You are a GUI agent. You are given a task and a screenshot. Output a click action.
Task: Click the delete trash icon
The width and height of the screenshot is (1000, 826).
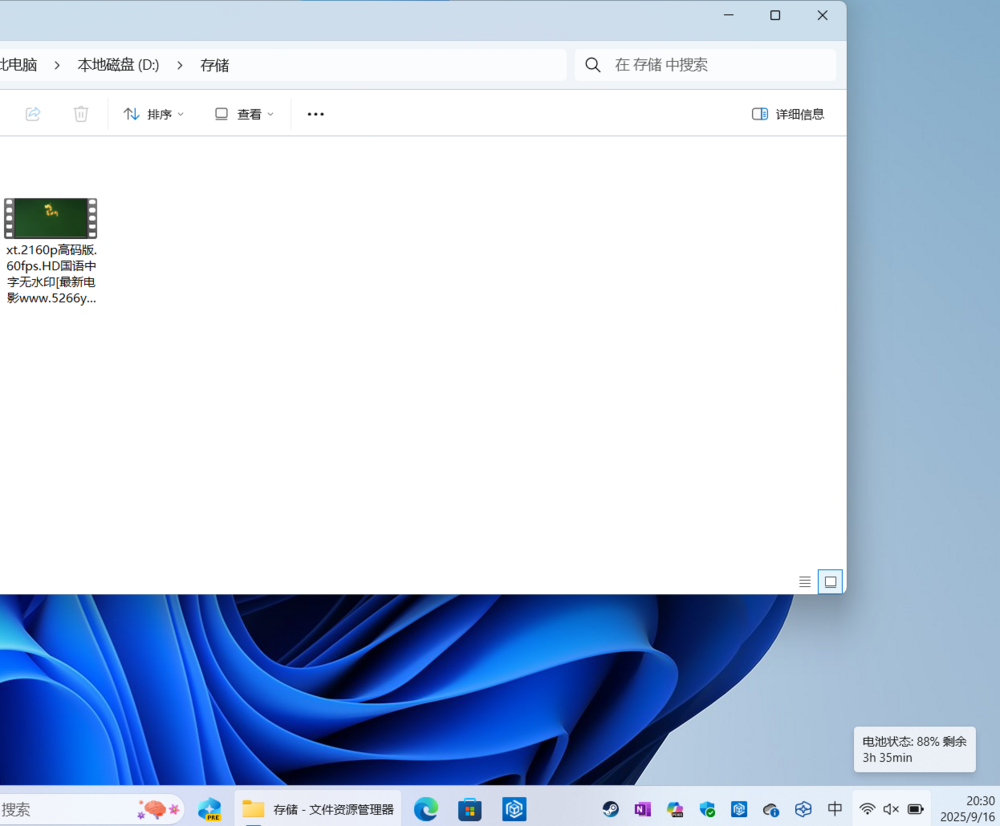80,114
